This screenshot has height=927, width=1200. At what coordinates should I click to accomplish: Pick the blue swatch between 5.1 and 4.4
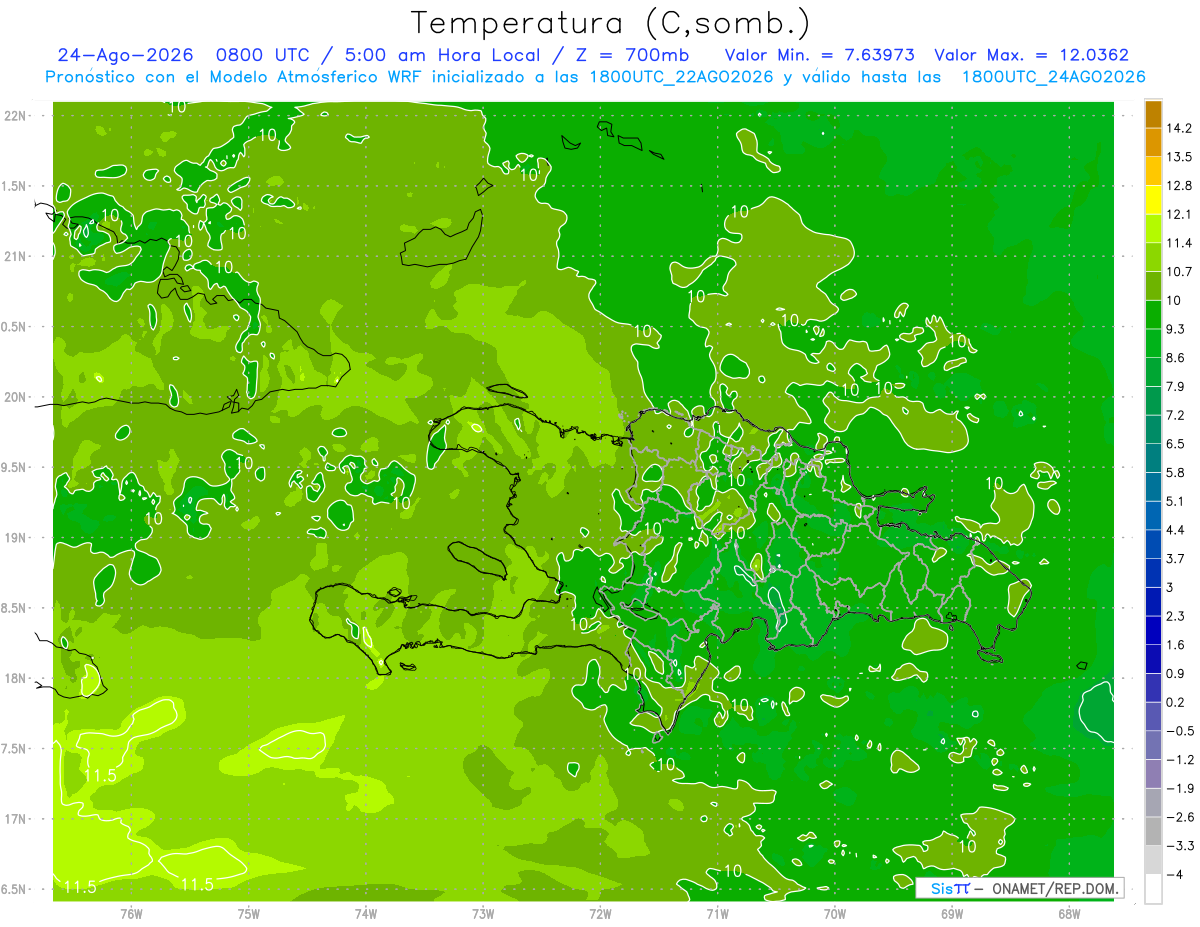point(1154,515)
